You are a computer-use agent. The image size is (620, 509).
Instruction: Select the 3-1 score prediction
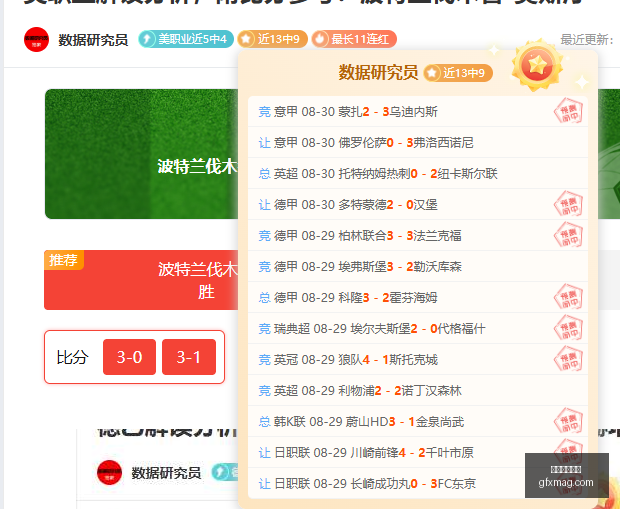tap(189, 357)
